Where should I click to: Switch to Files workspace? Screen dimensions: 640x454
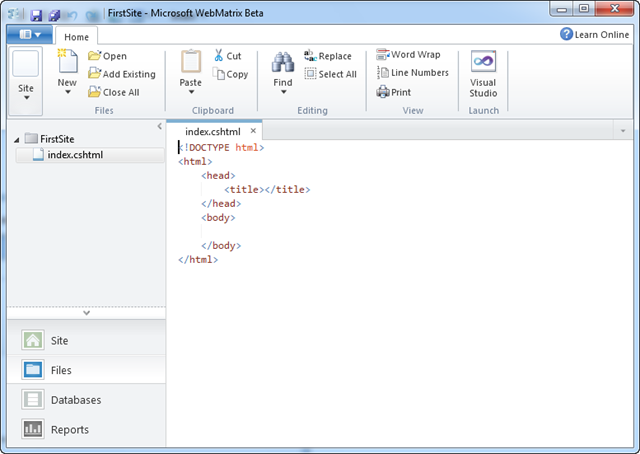coord(87,370)
